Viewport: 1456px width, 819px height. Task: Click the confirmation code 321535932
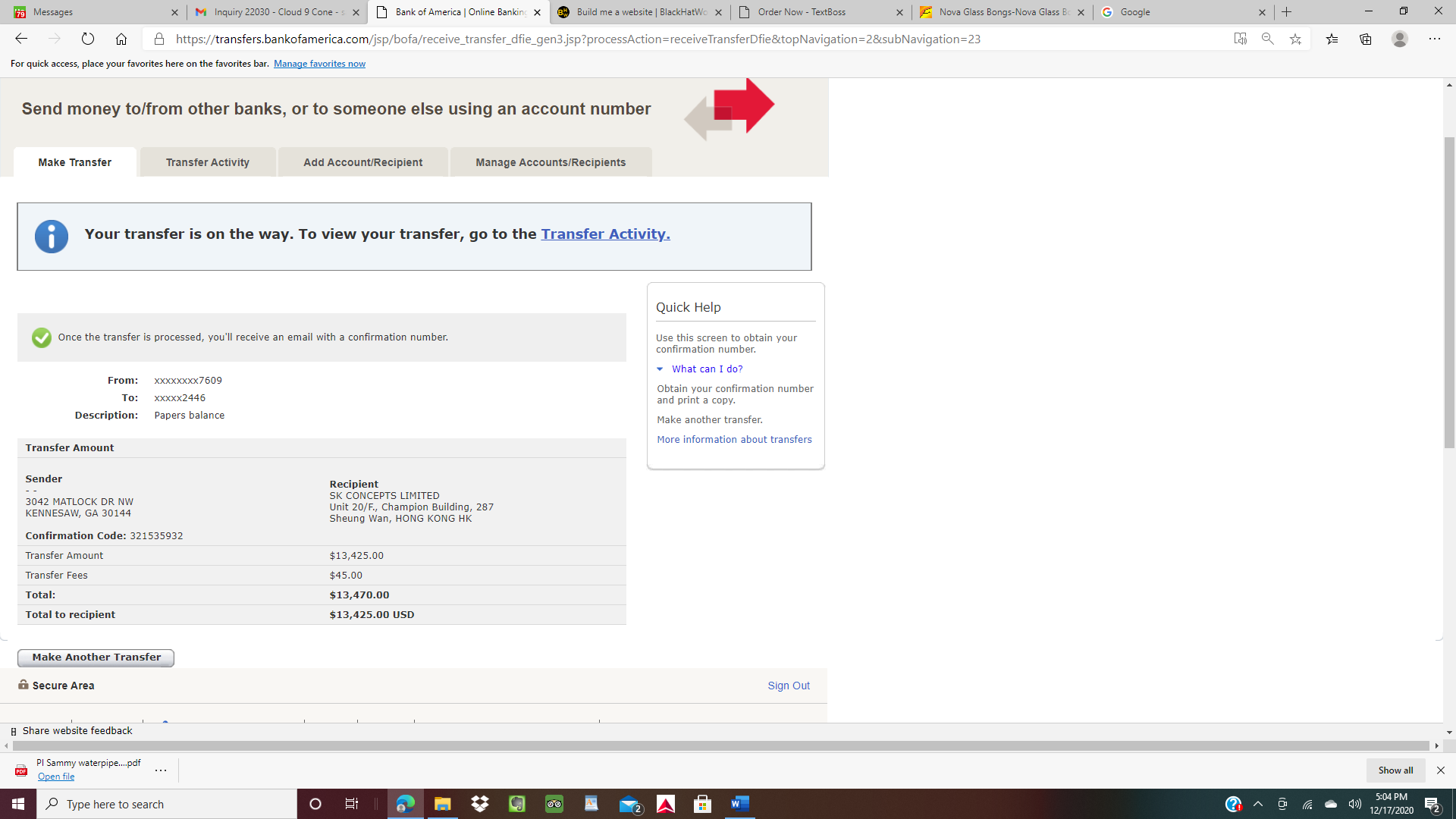click(x=156, y=536)
